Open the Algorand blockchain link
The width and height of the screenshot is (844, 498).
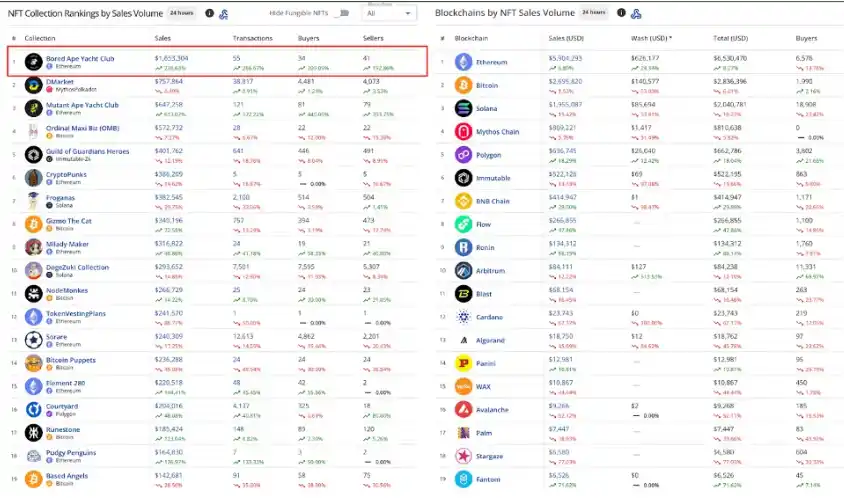[x=490, y=340]
